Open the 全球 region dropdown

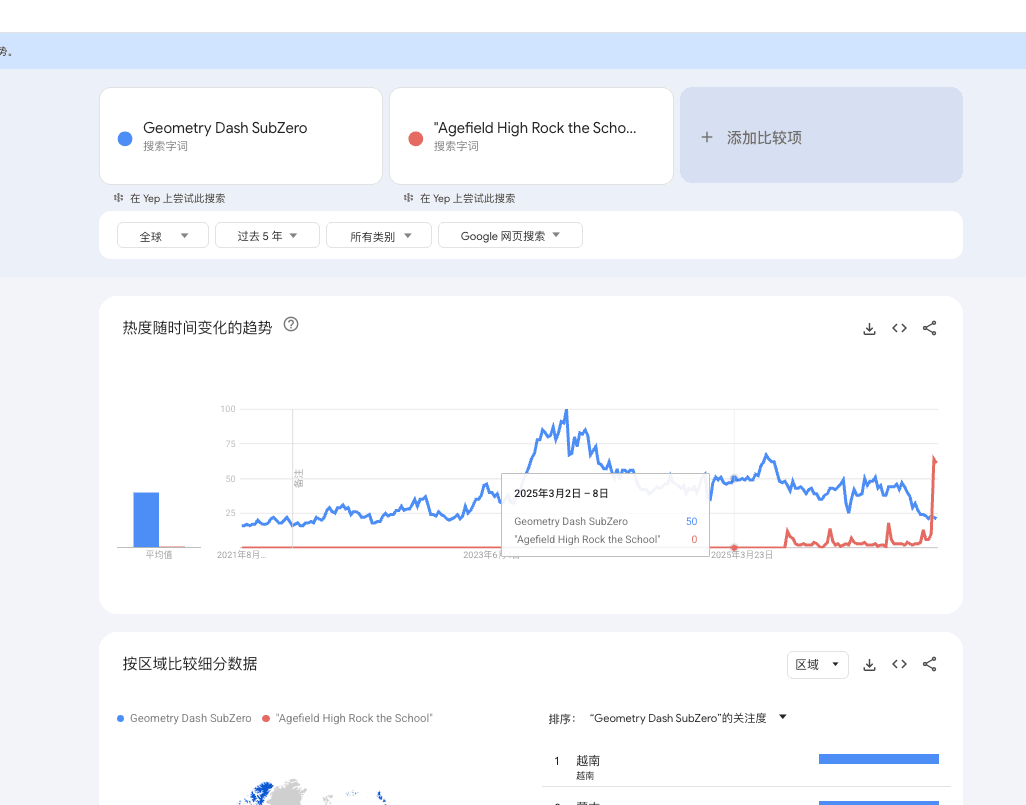click(163, 236)
